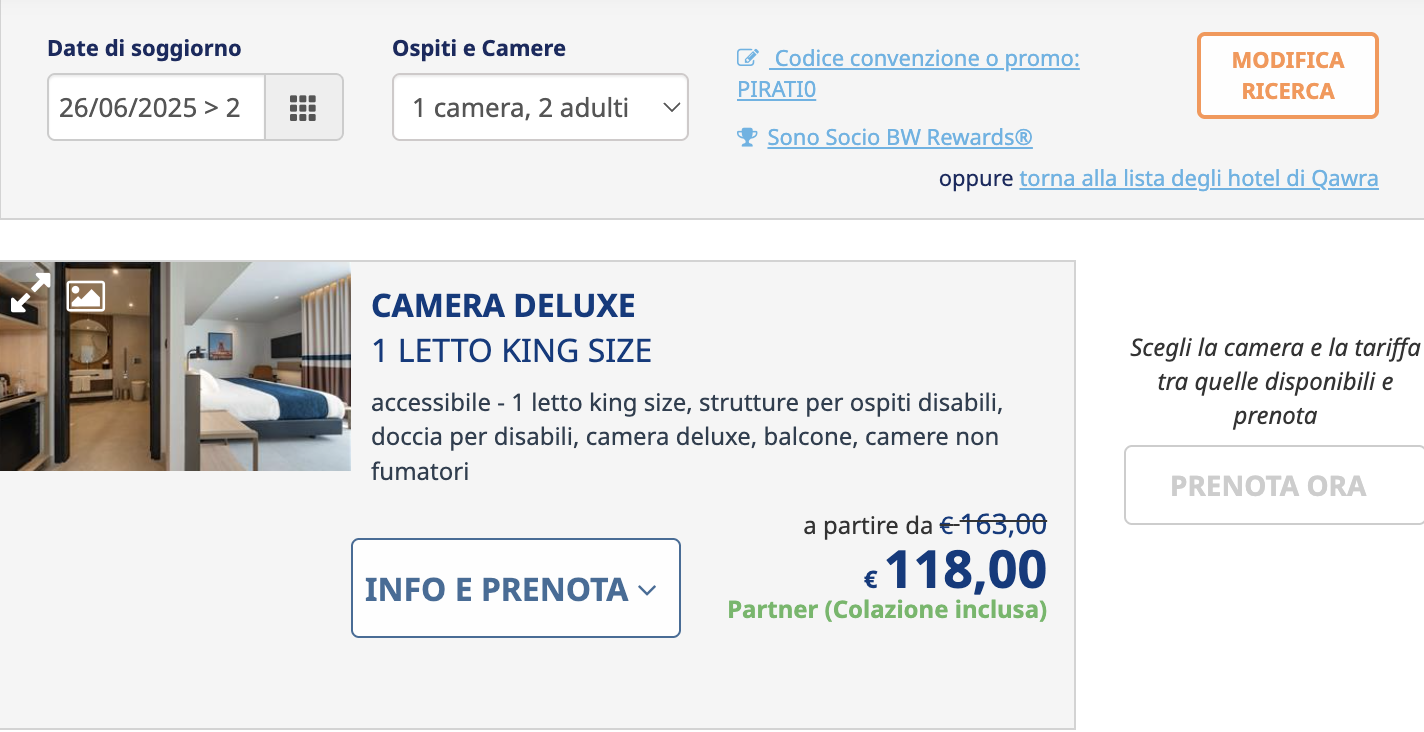Expand room photo with arrows icon
The height and width of the screenshot is (732, 1424).
coord(30,292)
